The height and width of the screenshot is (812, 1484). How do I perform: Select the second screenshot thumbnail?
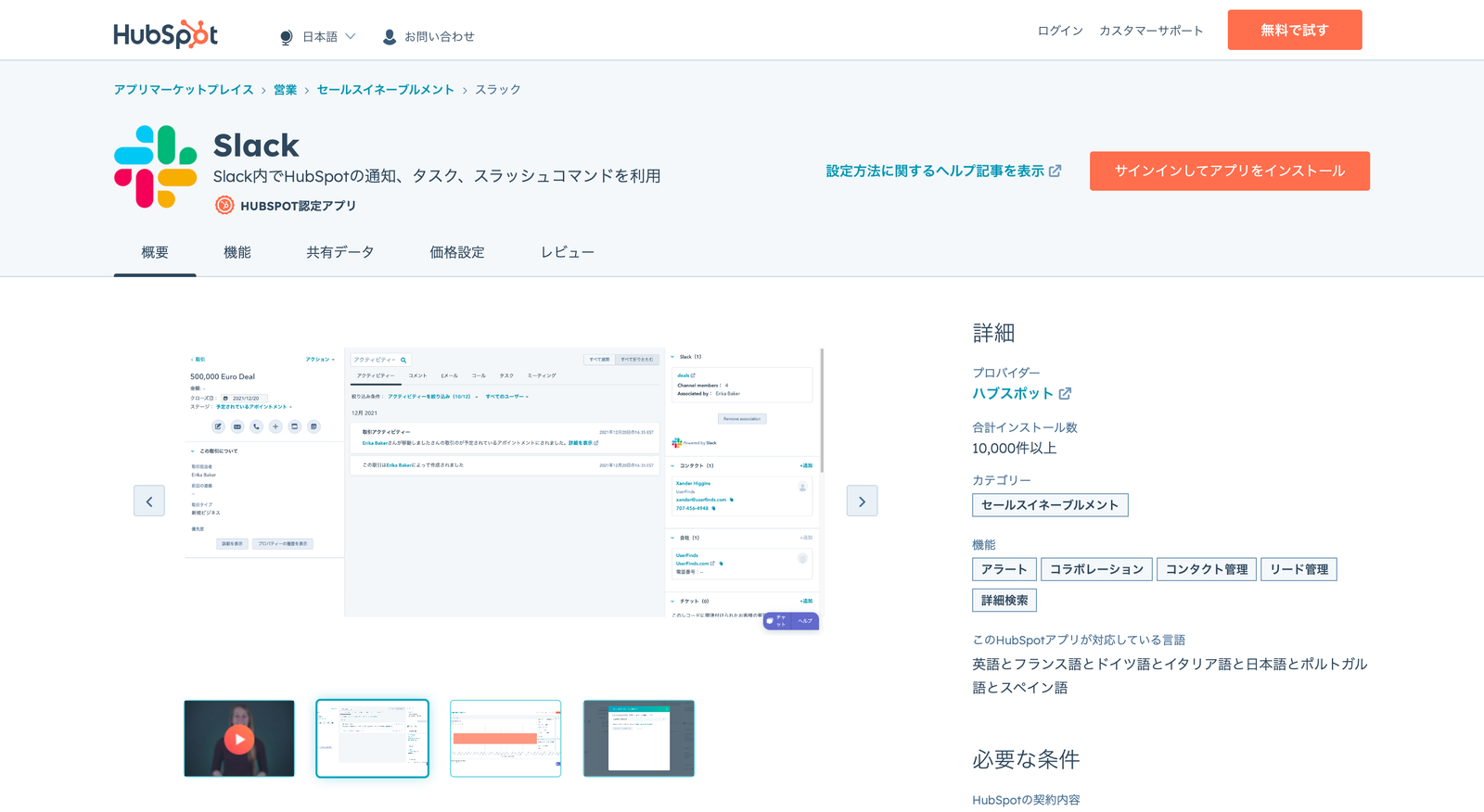(x=373, y=739)
